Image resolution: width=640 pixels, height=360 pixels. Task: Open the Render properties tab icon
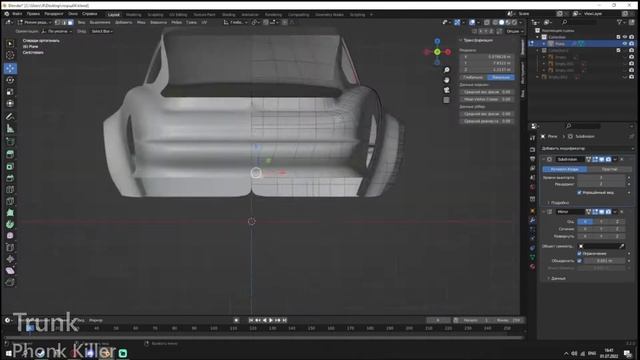click(532, 149)
